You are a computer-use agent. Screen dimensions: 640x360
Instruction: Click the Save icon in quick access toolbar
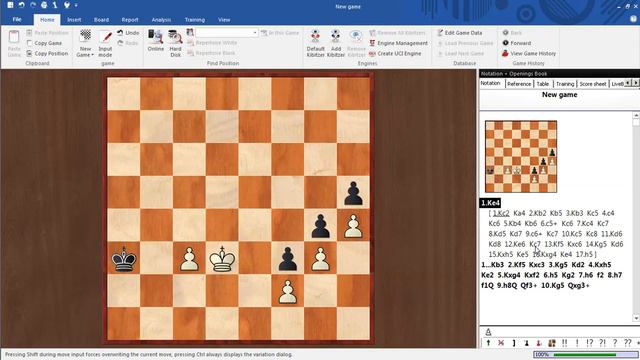click(x=10, y=5)
